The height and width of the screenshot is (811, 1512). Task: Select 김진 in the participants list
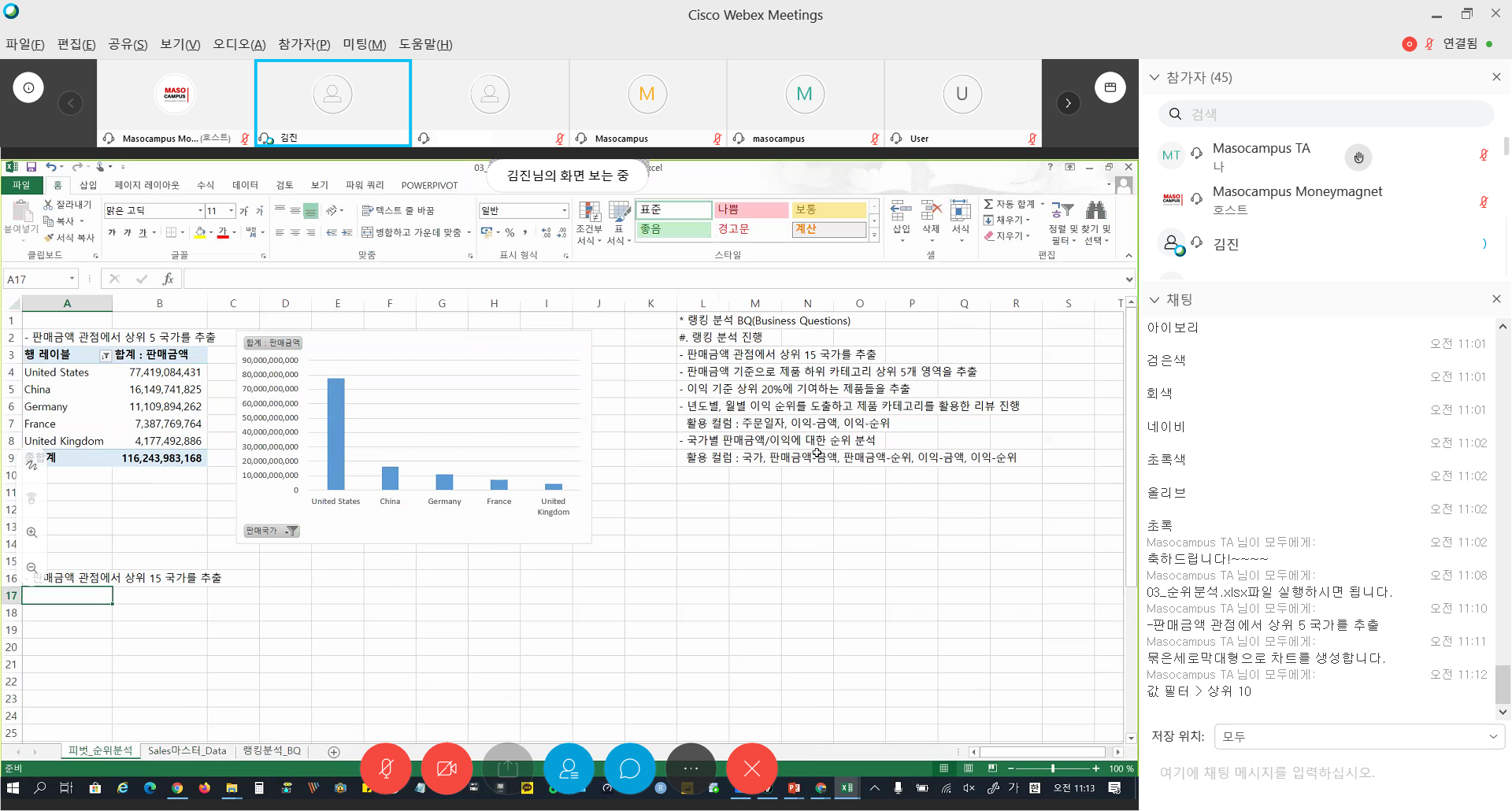click(1225, 244)
